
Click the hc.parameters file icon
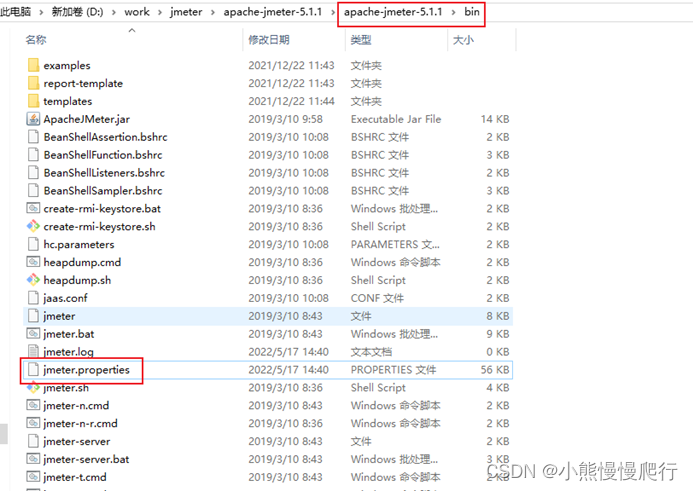click(33, 244)
